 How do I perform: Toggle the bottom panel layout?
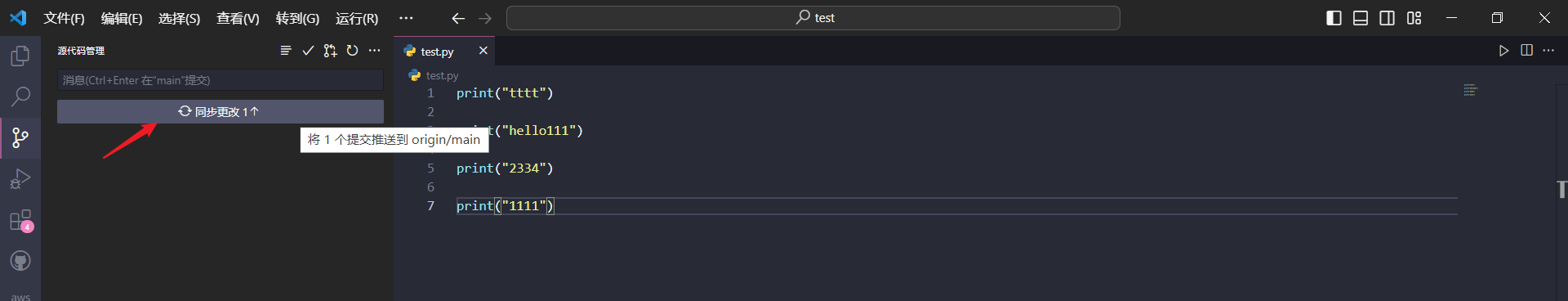coord(1361,18)
